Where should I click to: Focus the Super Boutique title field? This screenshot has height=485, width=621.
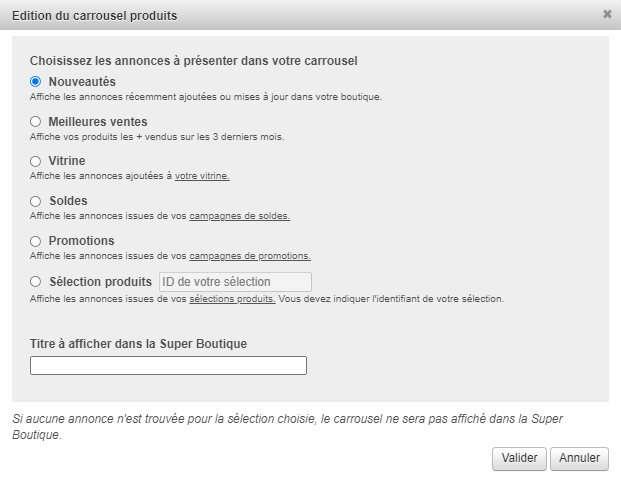[168, 366]
